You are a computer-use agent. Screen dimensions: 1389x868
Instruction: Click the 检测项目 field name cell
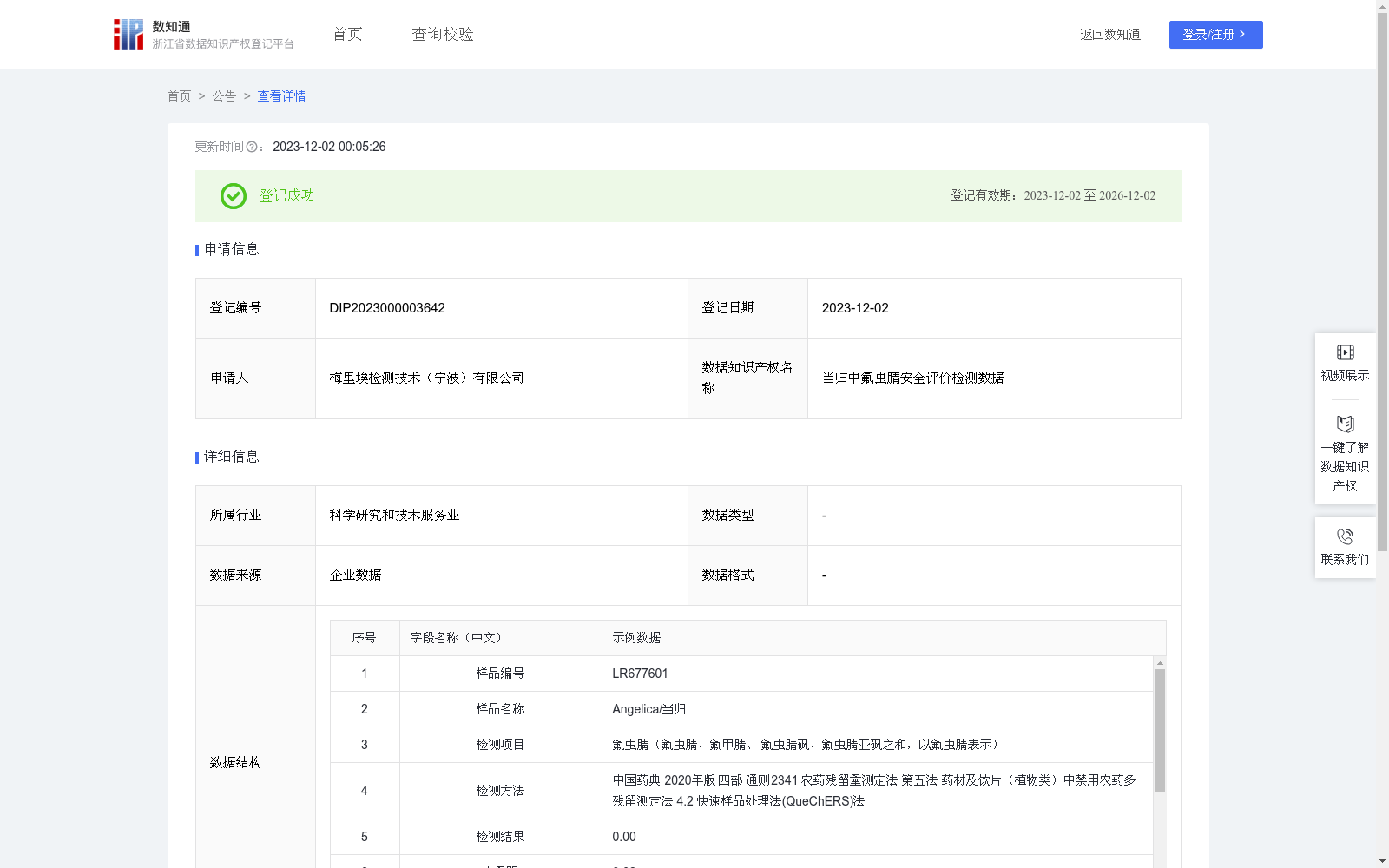pyautogui.click(x=500, y=745)
